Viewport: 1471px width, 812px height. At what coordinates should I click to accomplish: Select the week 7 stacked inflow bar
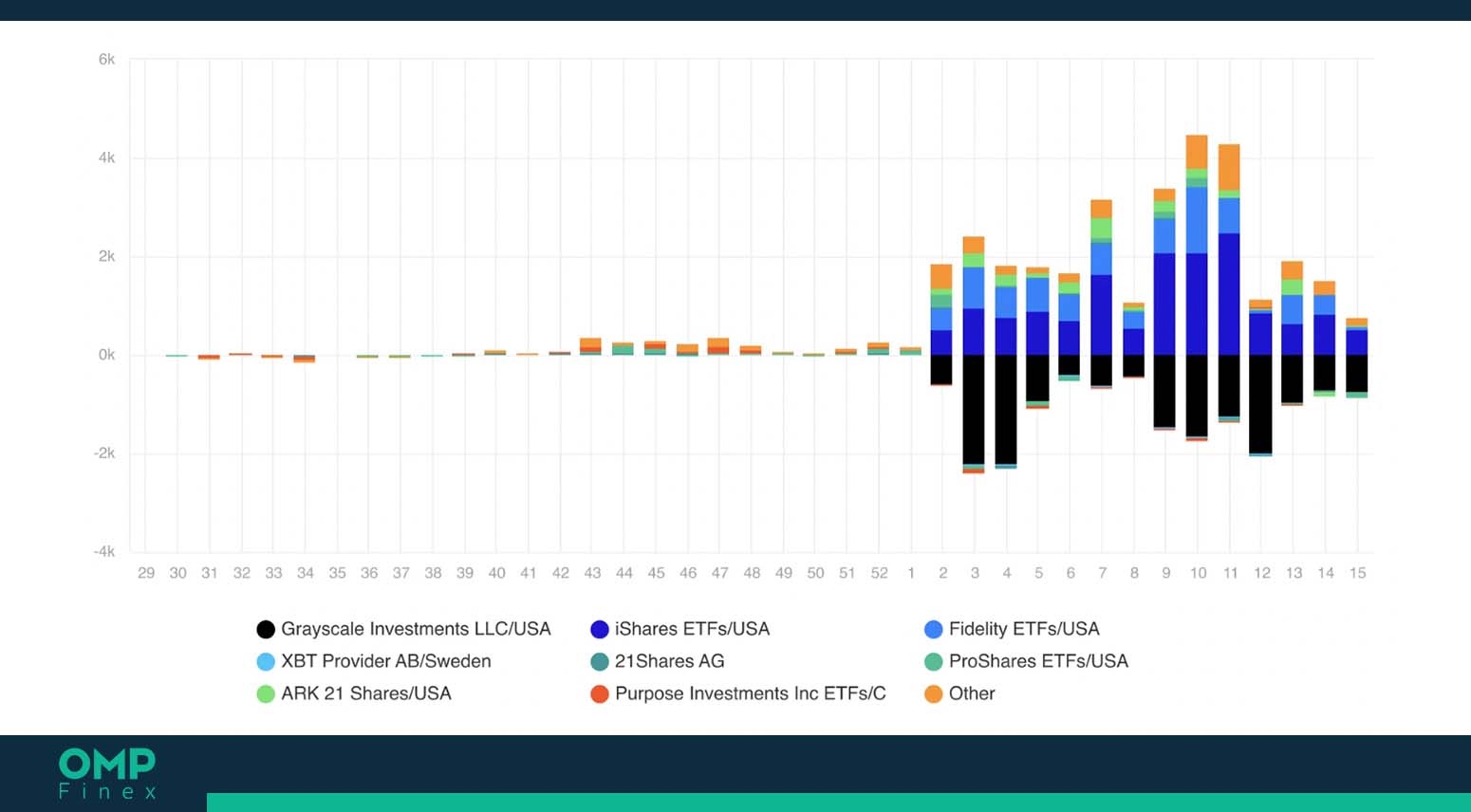(x=1101, y=277)
